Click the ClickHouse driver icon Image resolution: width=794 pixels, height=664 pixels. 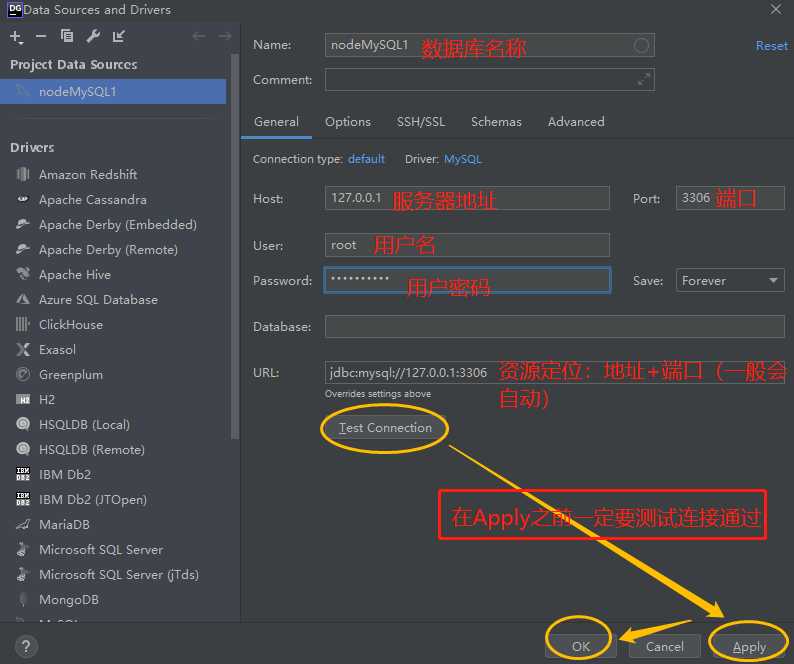(x=23, y=324)
